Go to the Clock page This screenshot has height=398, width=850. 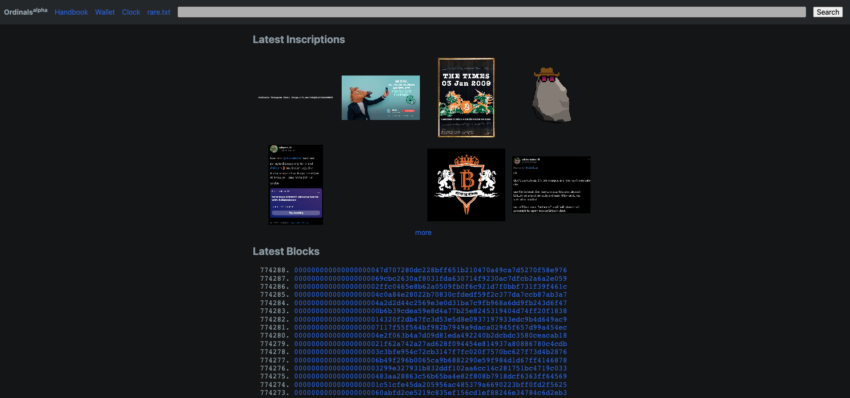pos(131,12)
